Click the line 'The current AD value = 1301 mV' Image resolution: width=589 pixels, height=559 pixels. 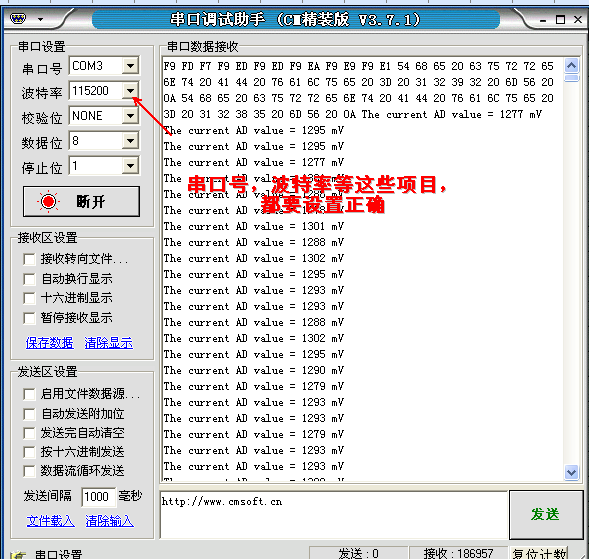[x=254, y=227]
